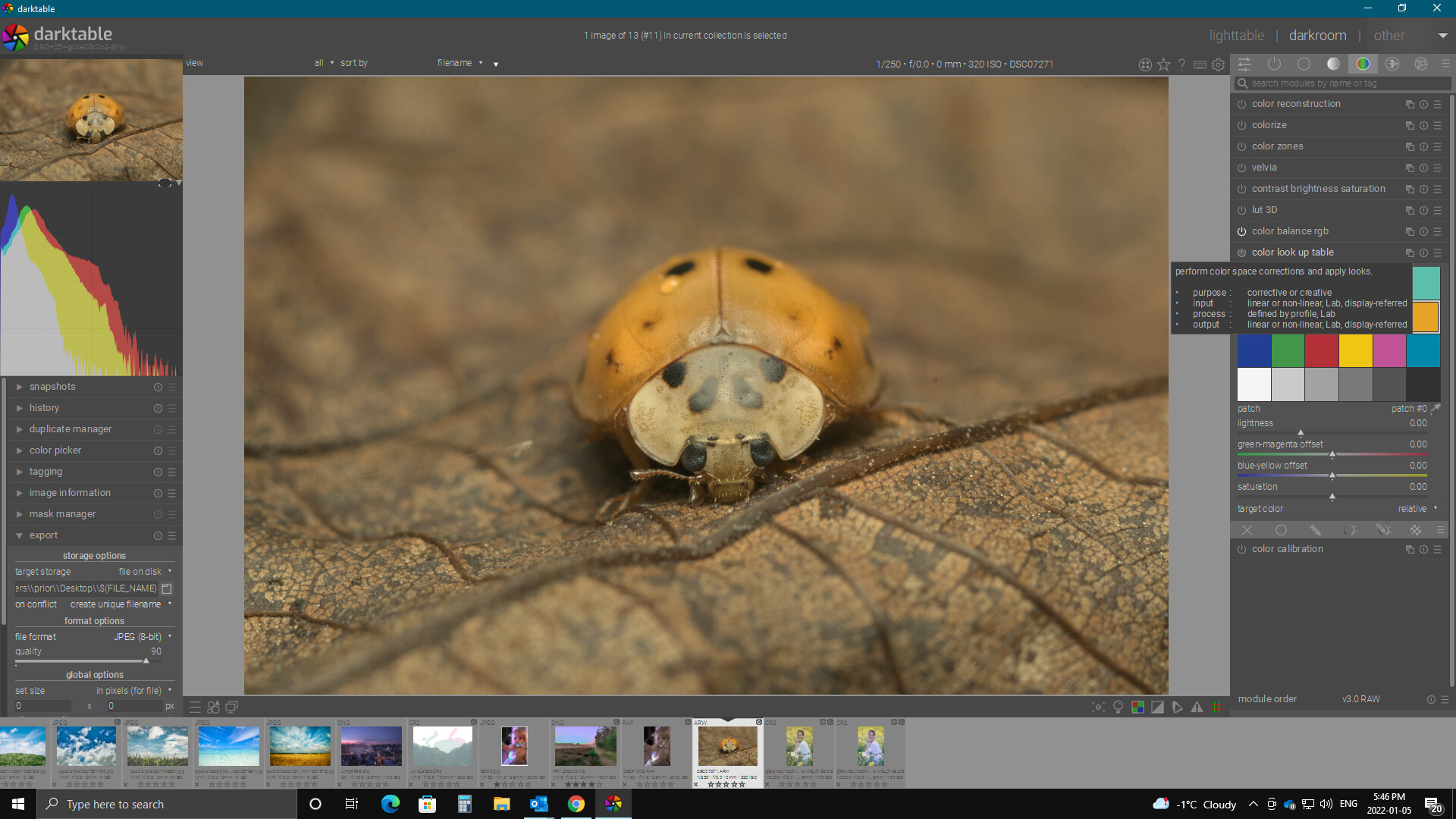
Task: Open the quick access panel tab icon
Action: [x=1244, y=64]
